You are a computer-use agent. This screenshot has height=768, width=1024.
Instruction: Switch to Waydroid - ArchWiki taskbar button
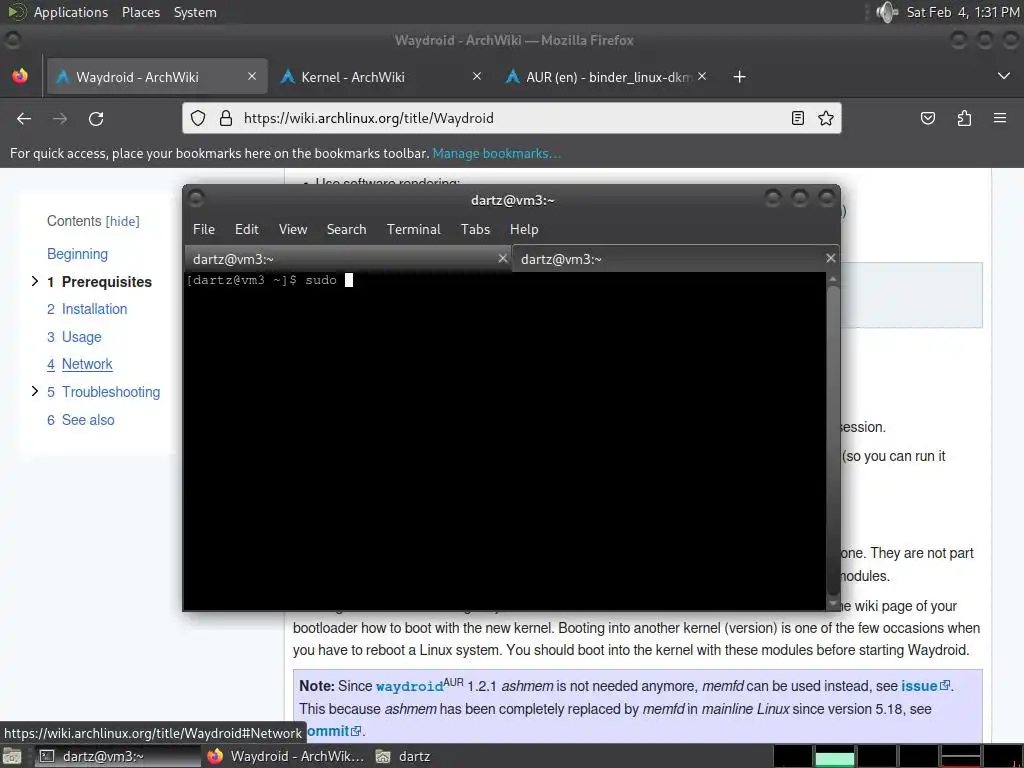point(286,756)
